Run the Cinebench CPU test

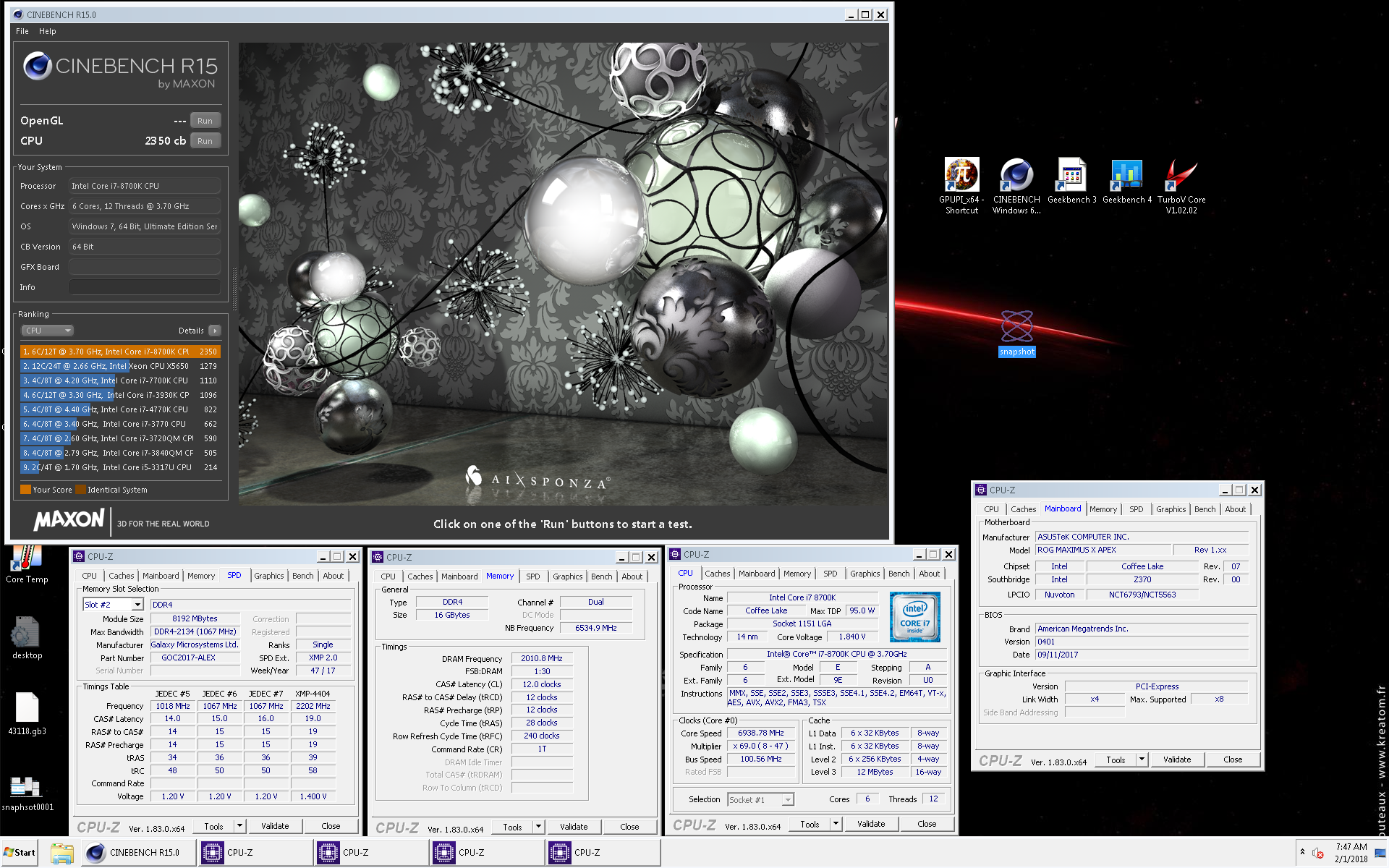click(205, 141)
